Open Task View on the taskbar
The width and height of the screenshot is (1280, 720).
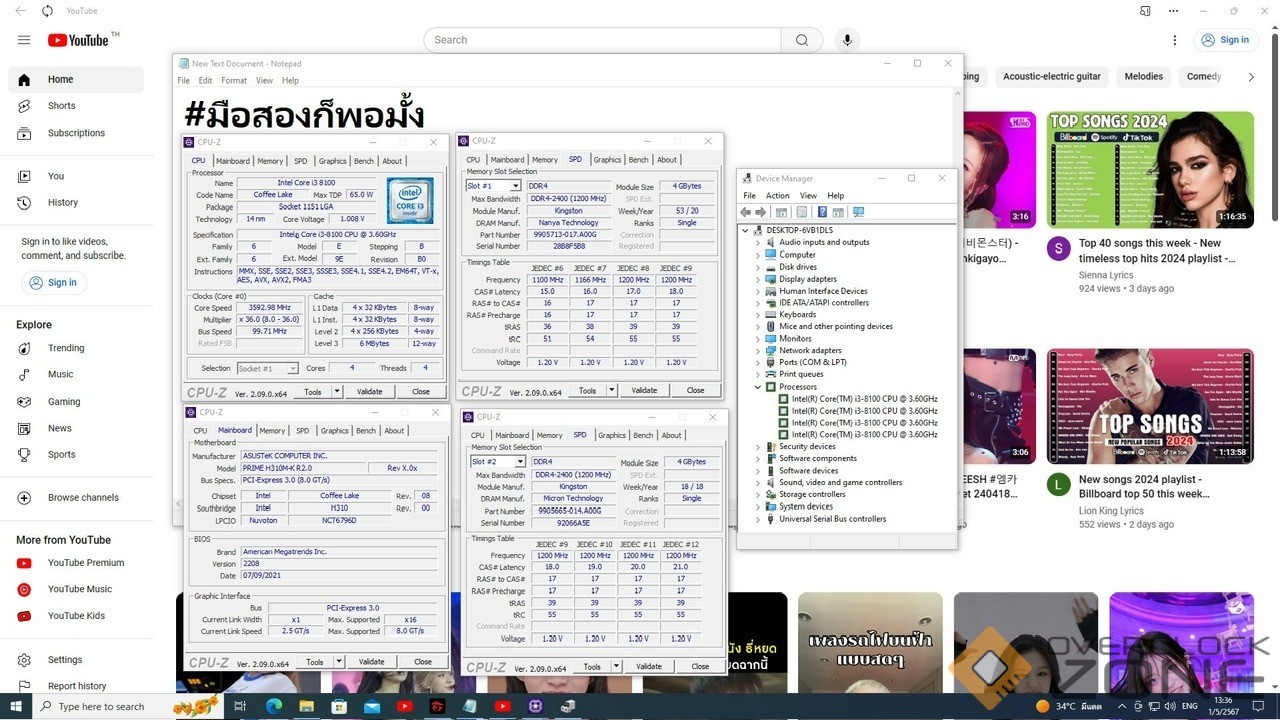click(241, 706)
